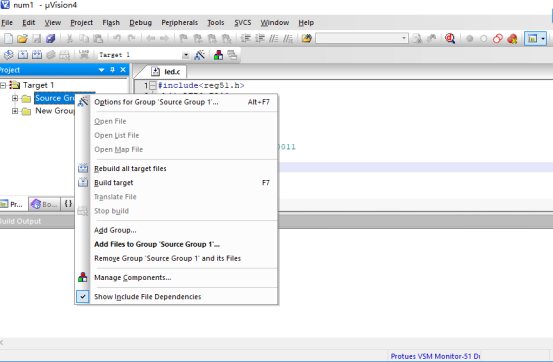Screen dimensions: 553x362
Task: Click the Find in Files toolbar icon
Action: coord(306,38)
